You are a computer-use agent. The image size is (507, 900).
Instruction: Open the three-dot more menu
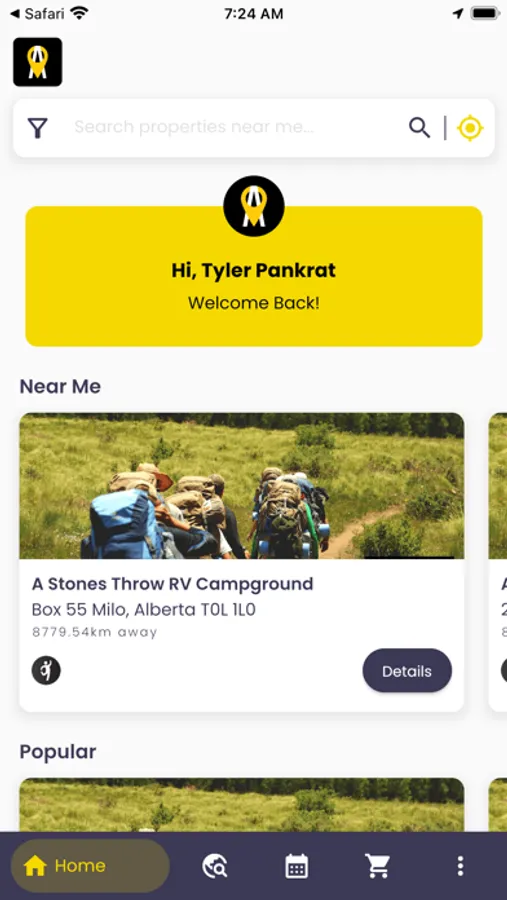pos(460,866)
